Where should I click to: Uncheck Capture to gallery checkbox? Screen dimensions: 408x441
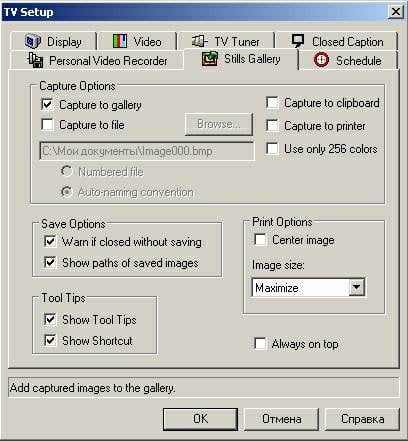click(47, 104)
